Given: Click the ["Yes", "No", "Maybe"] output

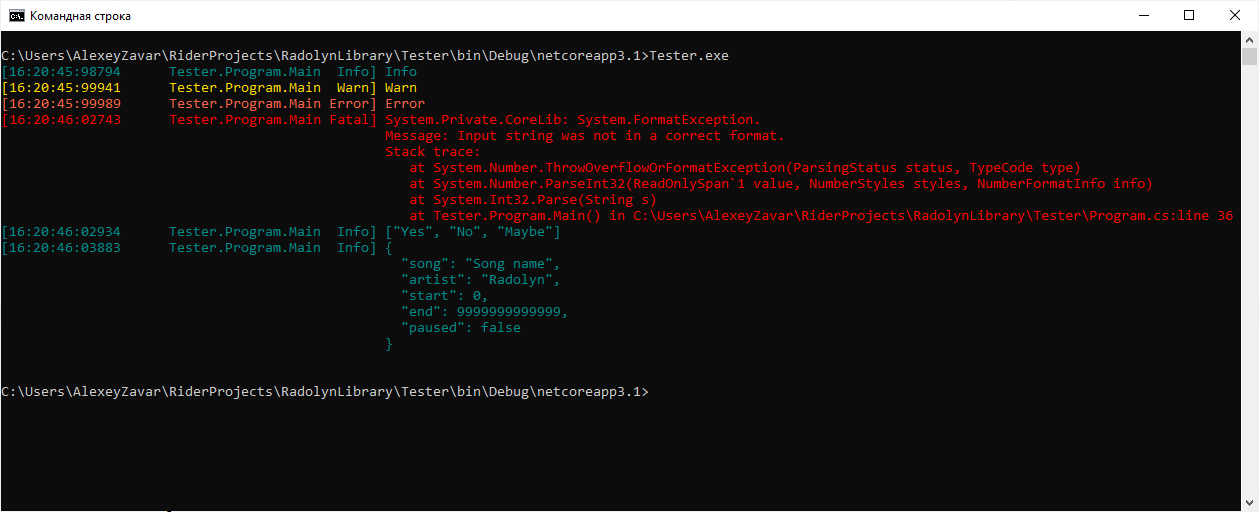Looking at the screenshot, I should coord(473,232).
